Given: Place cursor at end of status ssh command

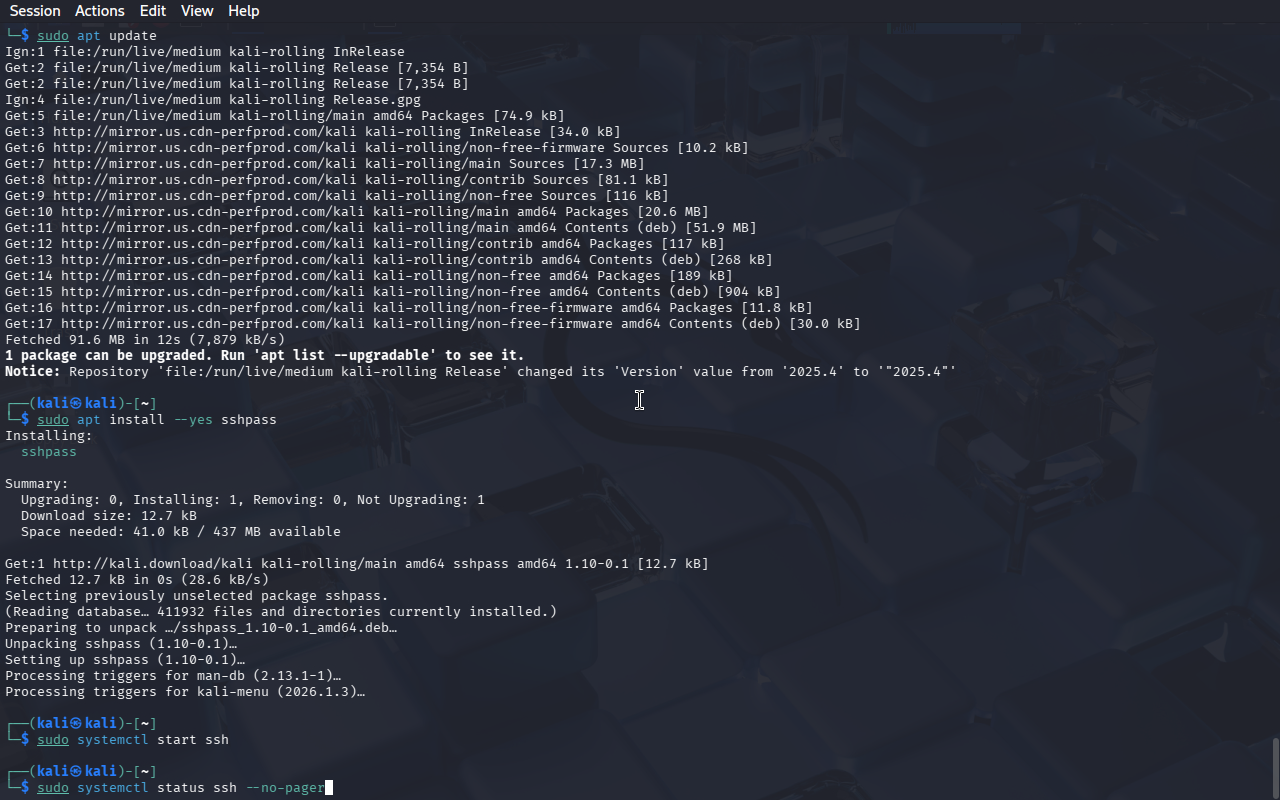Looking at the screenshot, I should tap(326, 788).
